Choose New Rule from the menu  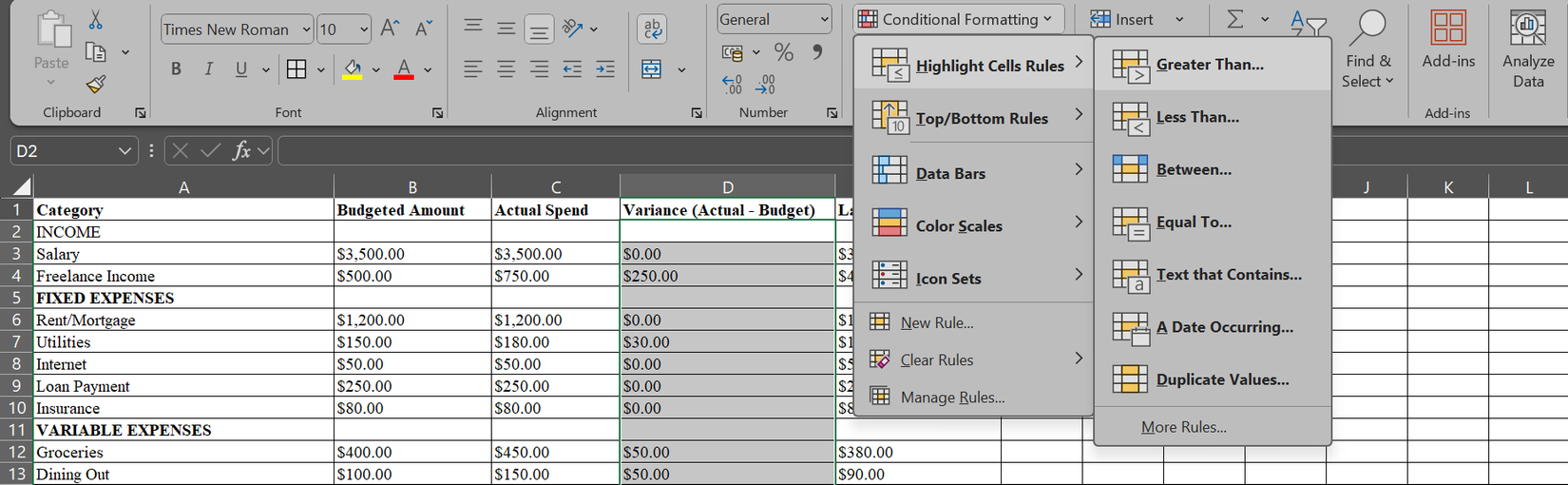(974, 322)
